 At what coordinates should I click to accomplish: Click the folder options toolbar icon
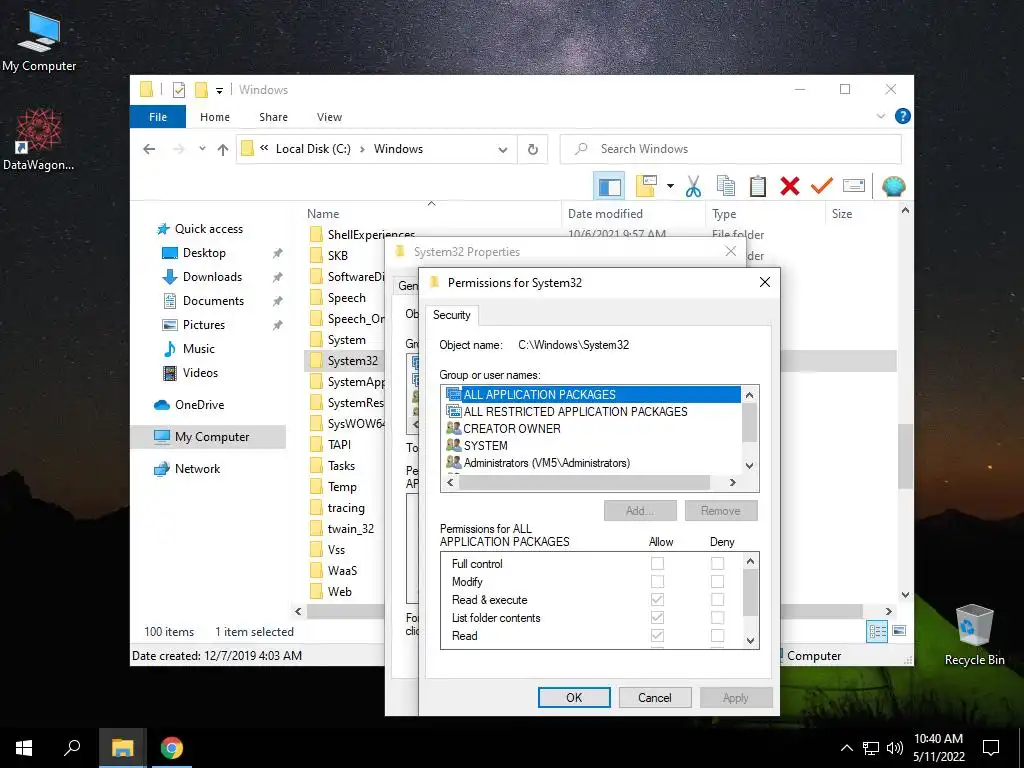pyautogui.click(x=647, y=187)
